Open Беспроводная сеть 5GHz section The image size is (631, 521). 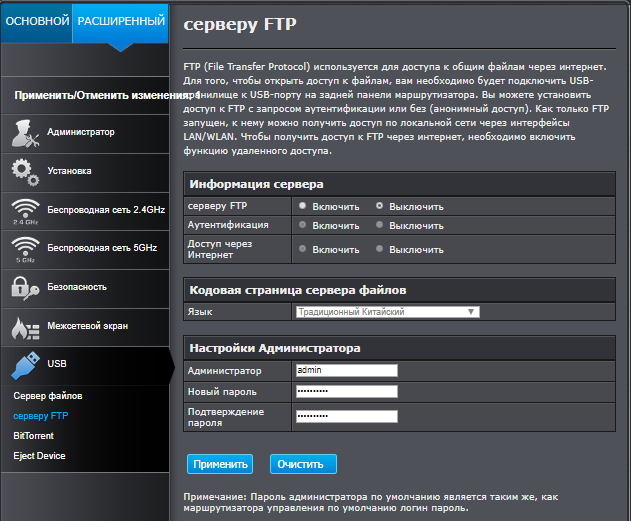(x=85, y=249)
